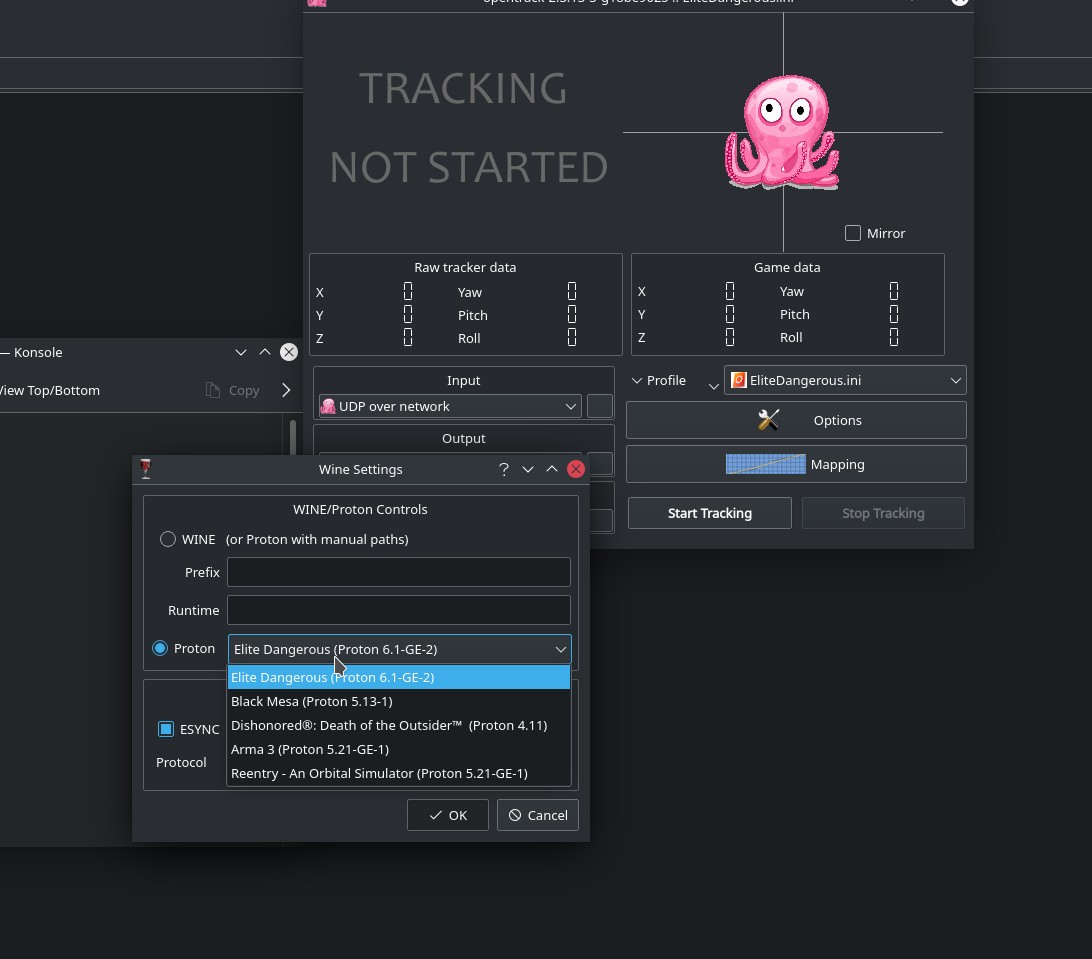Cancel the Wine Settings dialog
Screen dimensions: 1092x959
click(538, 815)
